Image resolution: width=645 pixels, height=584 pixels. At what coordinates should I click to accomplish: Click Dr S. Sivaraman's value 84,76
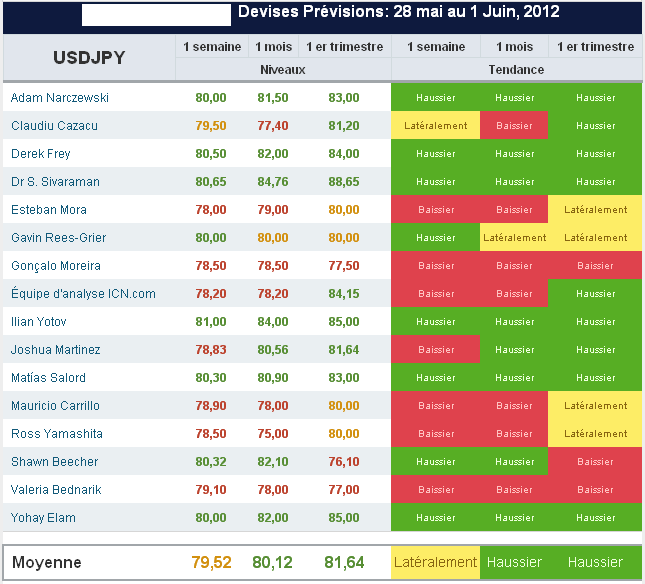[273, 182]
